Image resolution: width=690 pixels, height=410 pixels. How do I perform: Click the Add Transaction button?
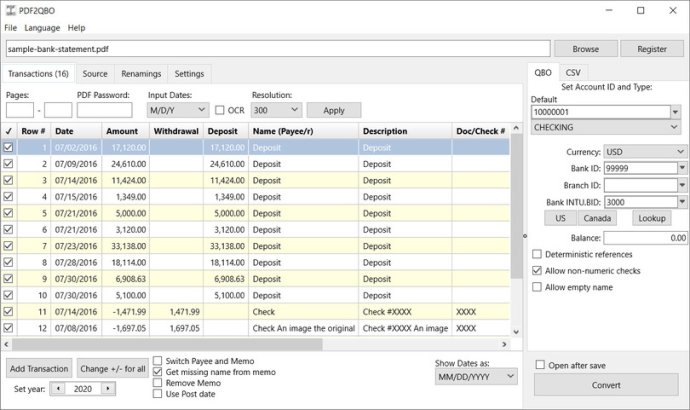39,369
